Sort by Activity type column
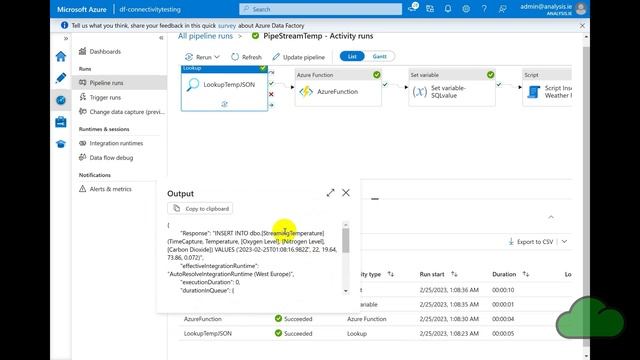Image resolution: width=640 pixels, height=360 pixels. click(391, 274)
